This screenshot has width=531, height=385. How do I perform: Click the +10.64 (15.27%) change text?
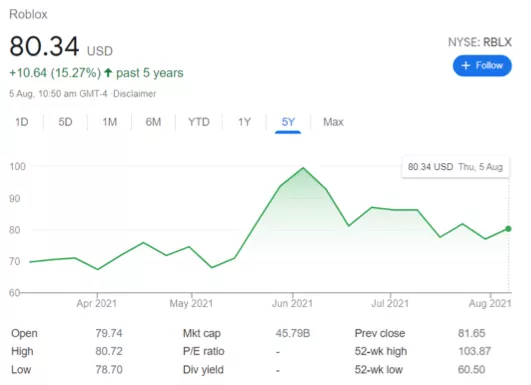pos(55,73)
